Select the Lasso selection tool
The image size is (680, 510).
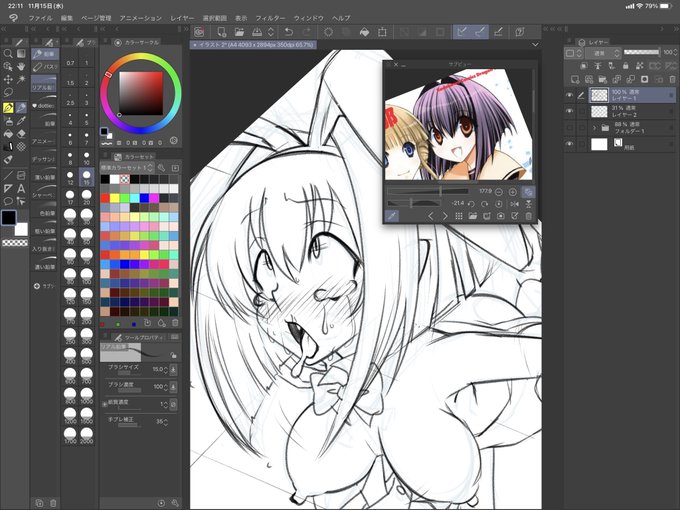tap(8, 92)
